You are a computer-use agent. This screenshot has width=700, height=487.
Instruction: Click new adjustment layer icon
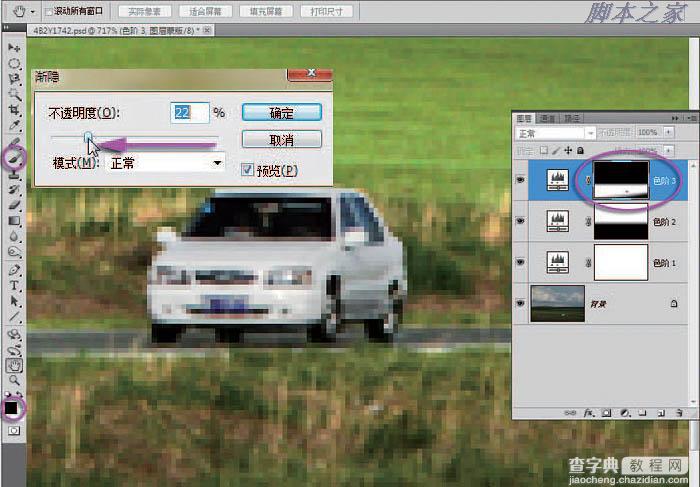[625, 413]
